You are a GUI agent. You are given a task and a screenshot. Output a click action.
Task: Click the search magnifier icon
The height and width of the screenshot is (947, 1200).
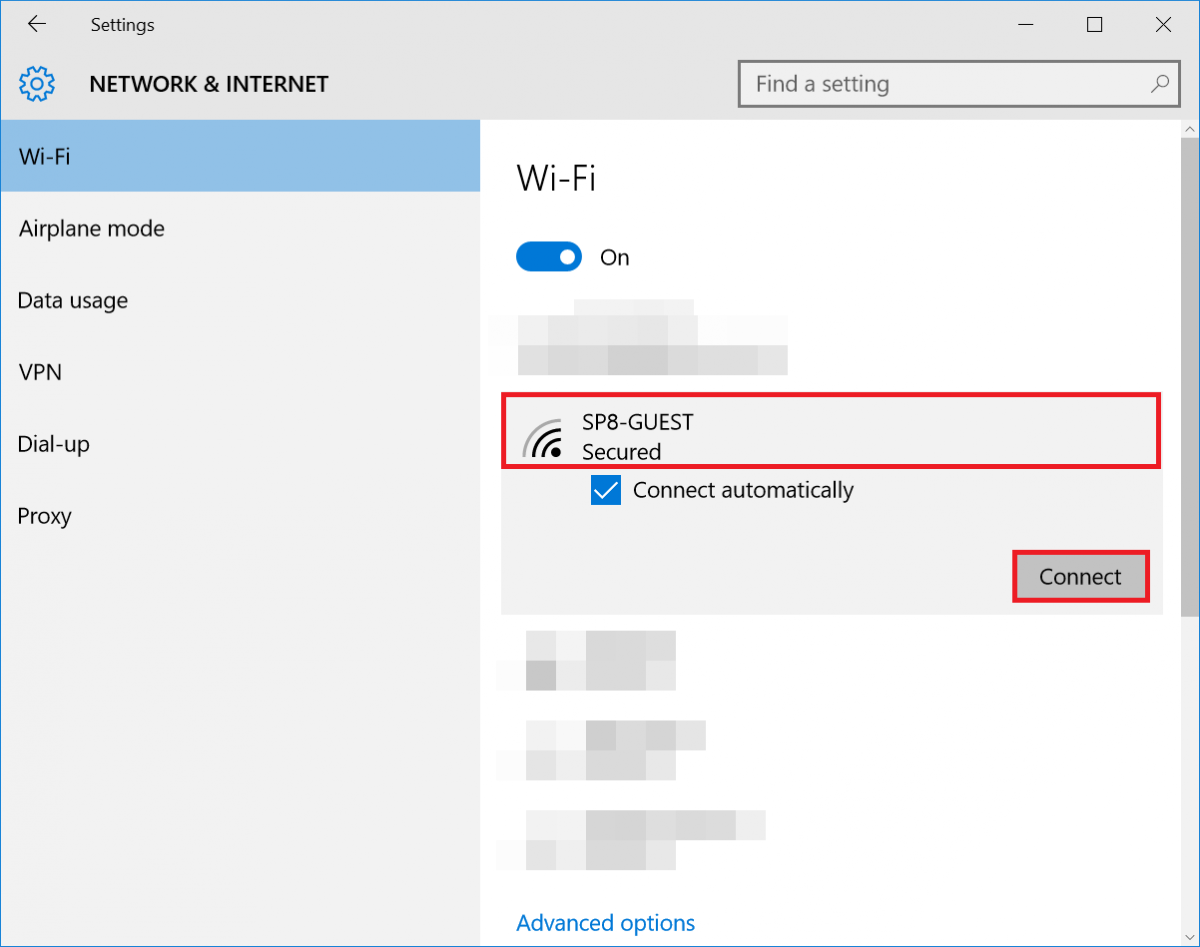(1159, 84)
